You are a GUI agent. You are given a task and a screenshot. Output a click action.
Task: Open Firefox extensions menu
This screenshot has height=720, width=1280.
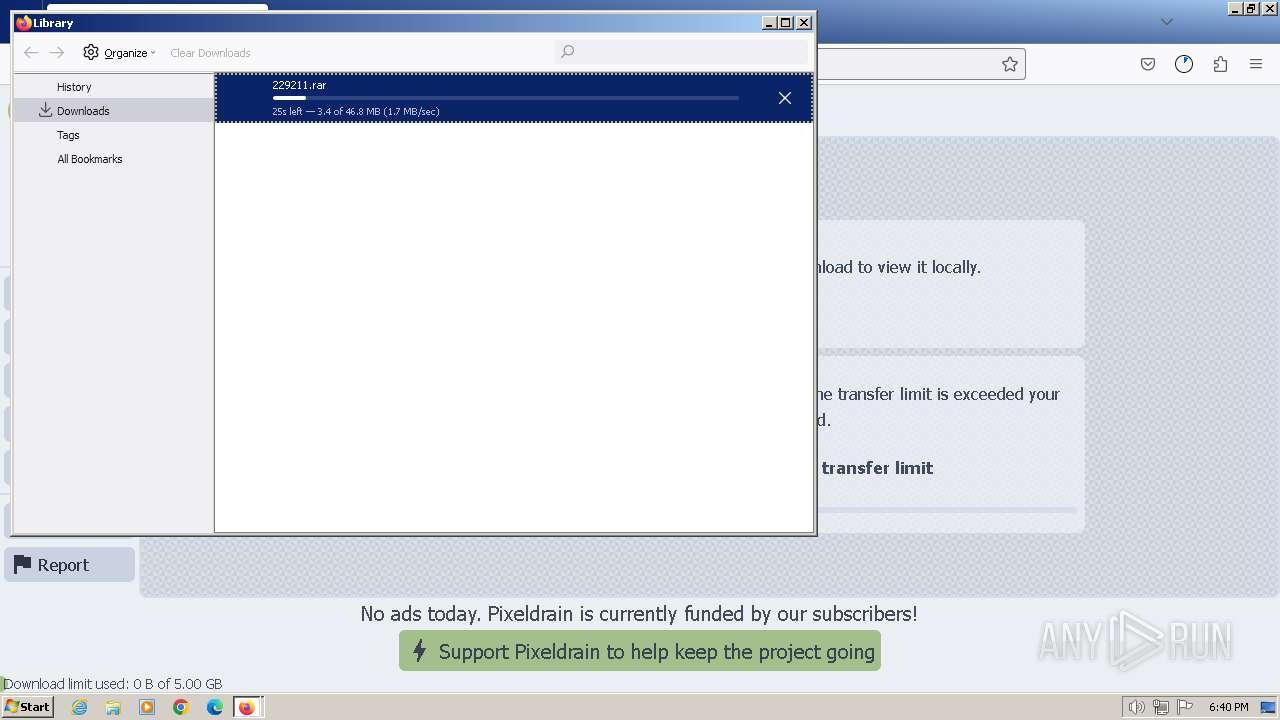[1220, 64]
